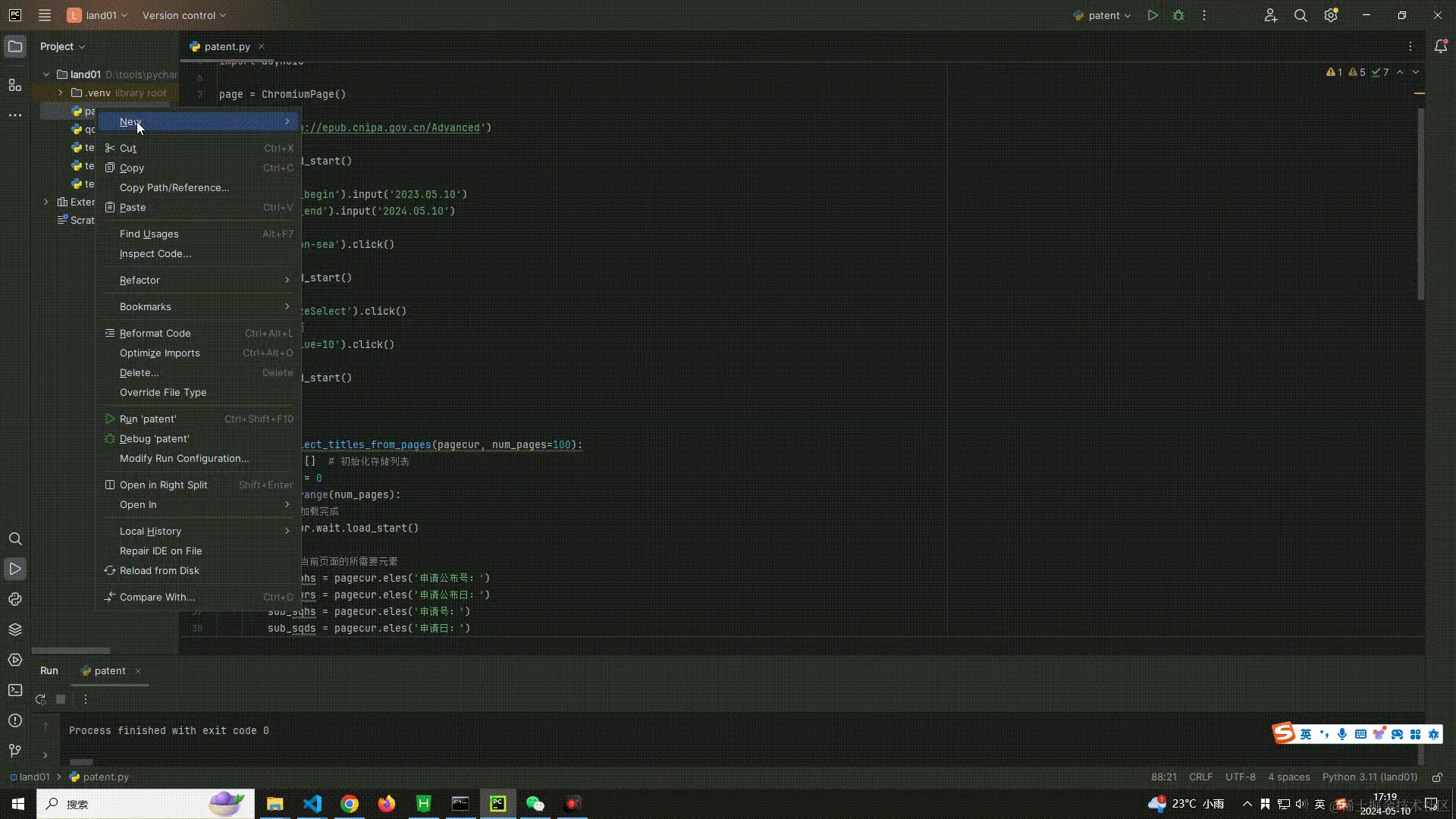Start debugging using the bug icon

pos(1178,15)
